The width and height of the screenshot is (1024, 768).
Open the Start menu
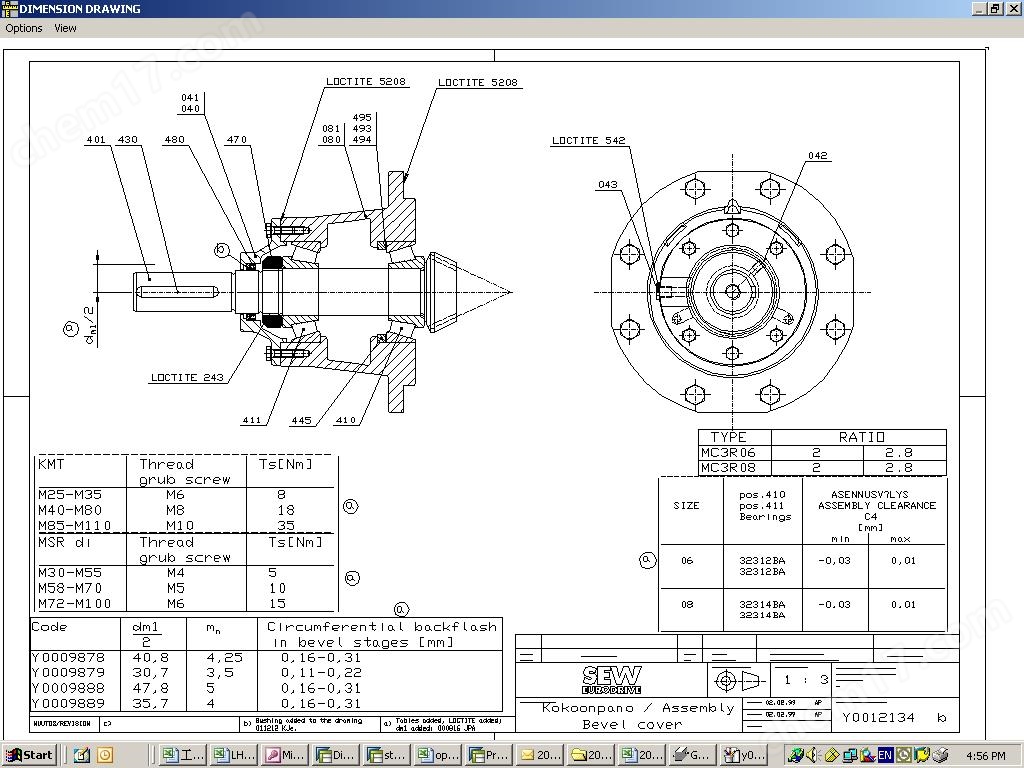tap(28, 754)
